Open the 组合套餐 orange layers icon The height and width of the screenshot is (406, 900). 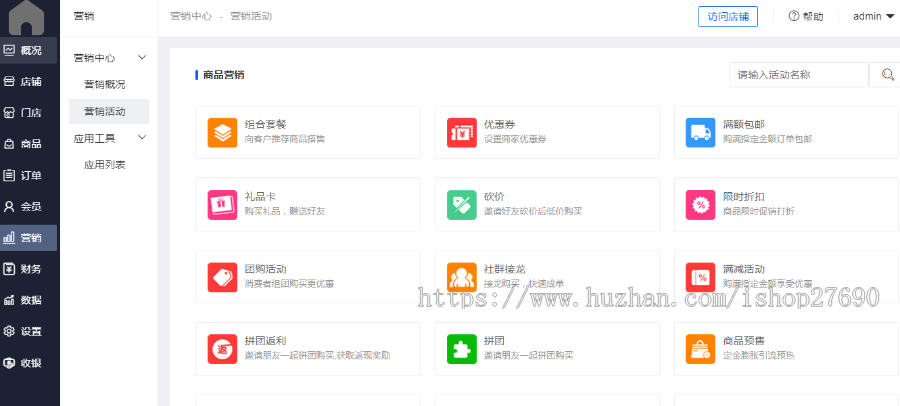(x=222, y=133)
